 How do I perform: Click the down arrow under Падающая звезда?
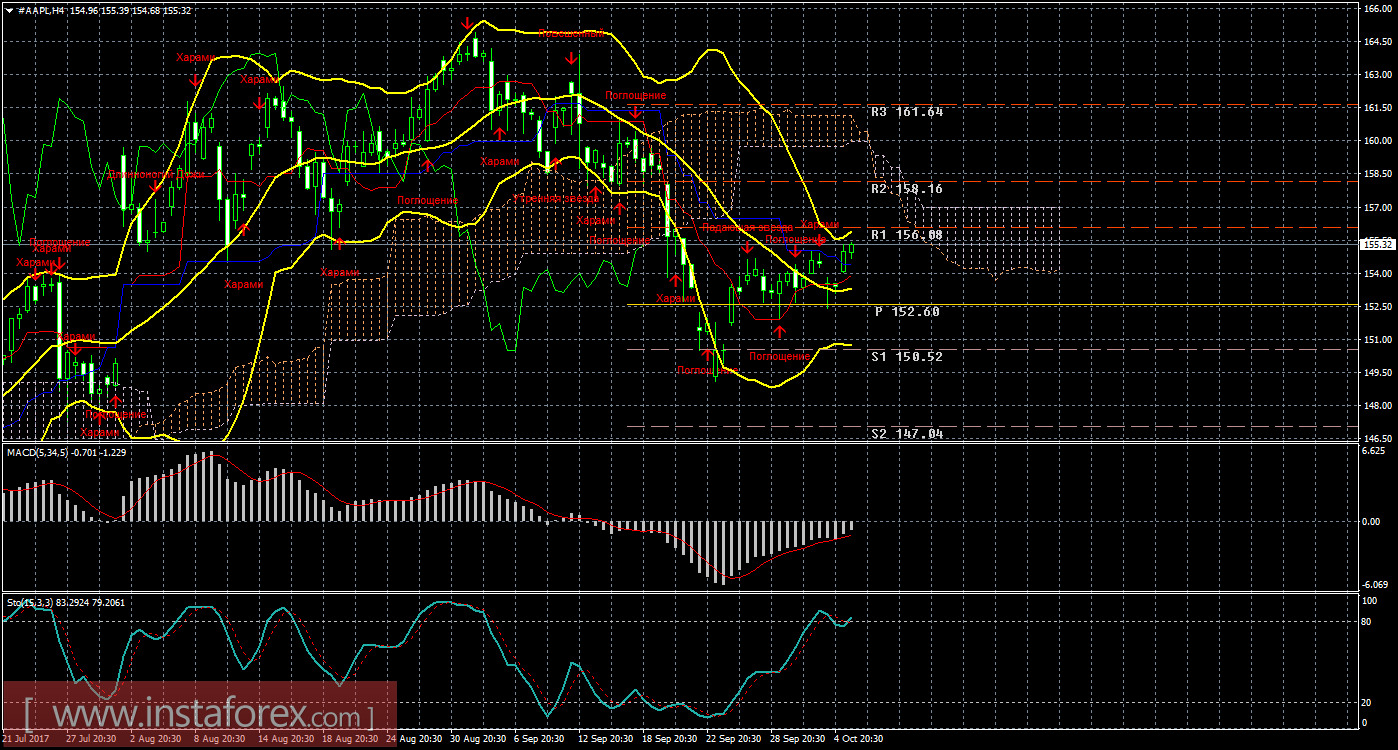747,246
